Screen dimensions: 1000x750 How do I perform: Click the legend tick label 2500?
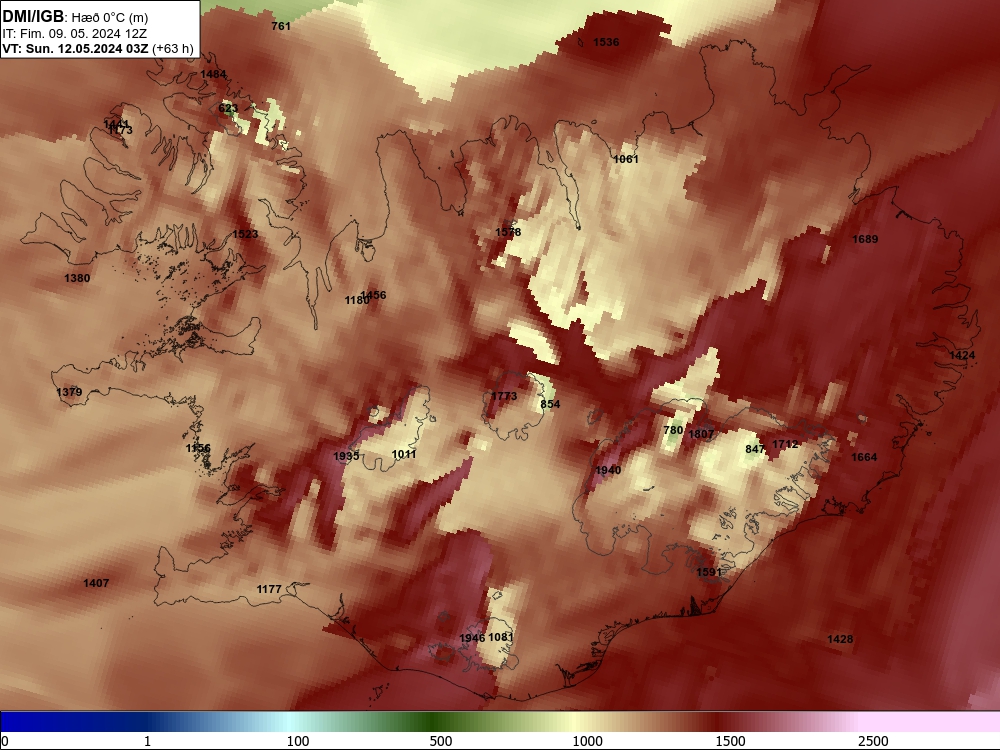pyautogui.click(x=873, y=741)
